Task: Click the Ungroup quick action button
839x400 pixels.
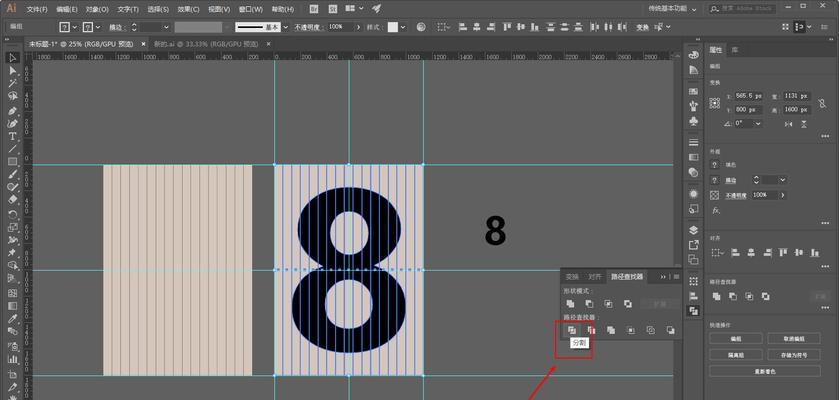Action: (794, 339)
